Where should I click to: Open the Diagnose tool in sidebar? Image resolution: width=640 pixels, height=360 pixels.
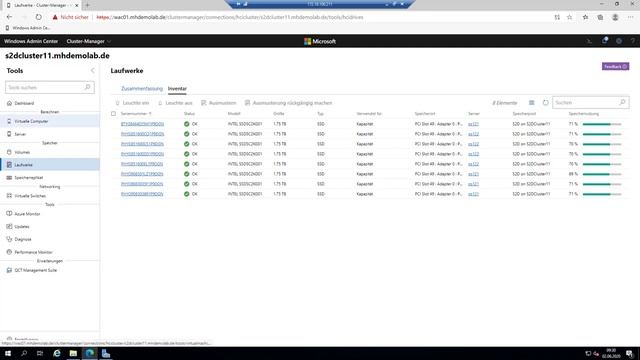[x=23, y=240]
